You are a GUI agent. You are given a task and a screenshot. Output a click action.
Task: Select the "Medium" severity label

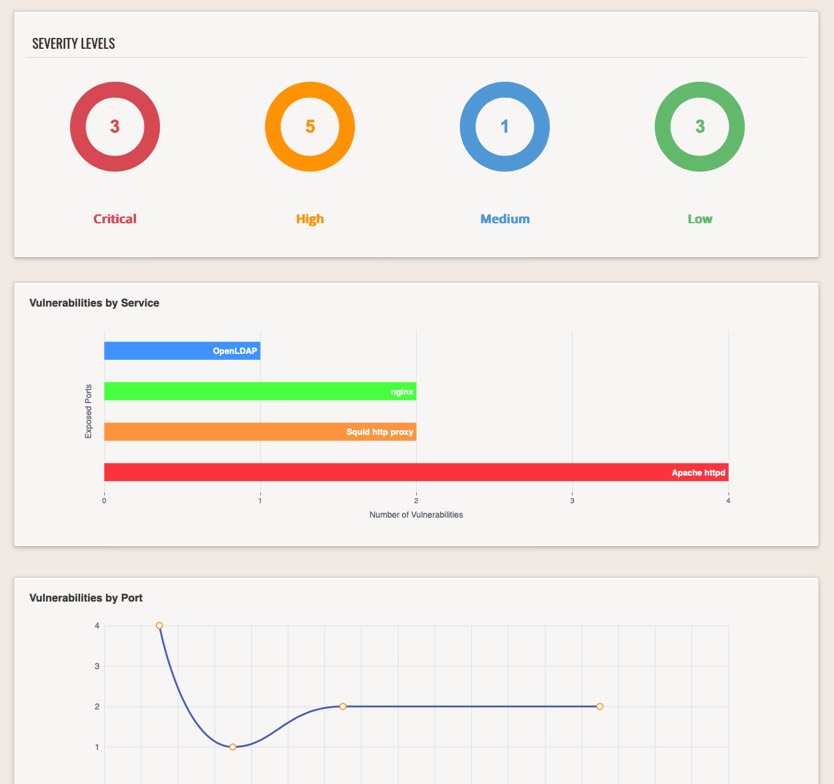click(505, 219)
